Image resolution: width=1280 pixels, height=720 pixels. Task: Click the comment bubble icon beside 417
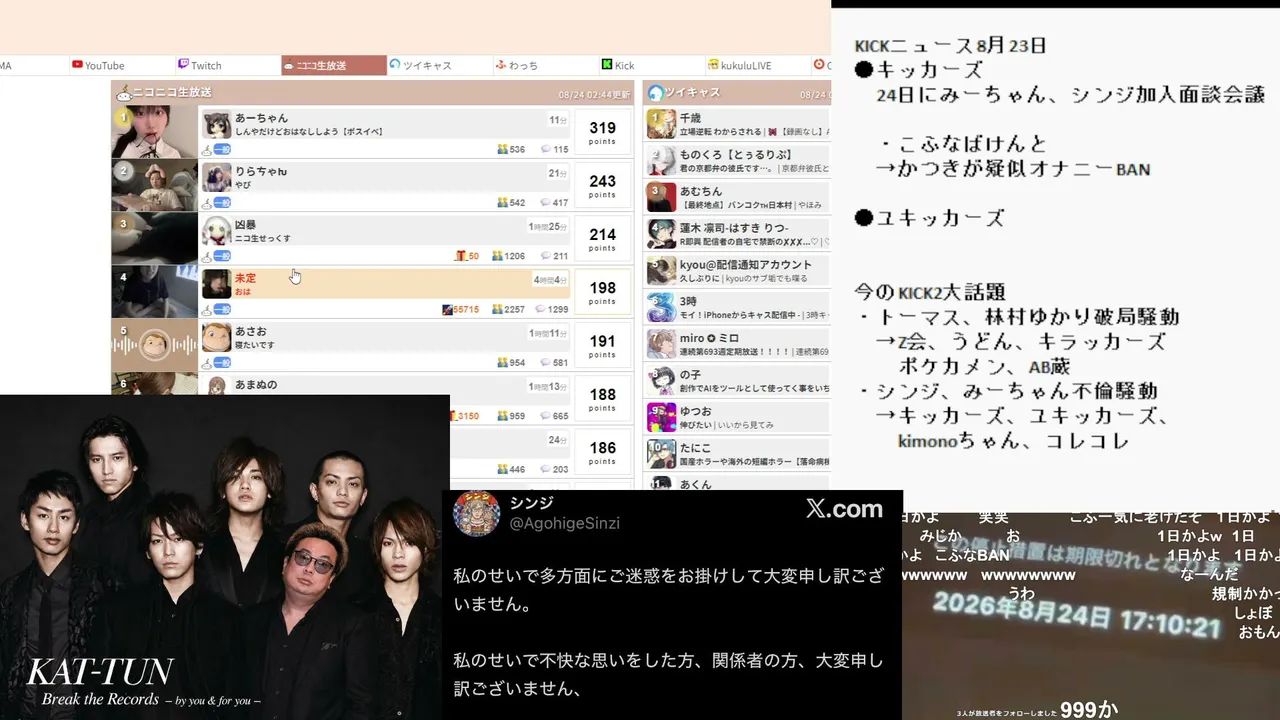pyautogui.click(x=546, y=203)
